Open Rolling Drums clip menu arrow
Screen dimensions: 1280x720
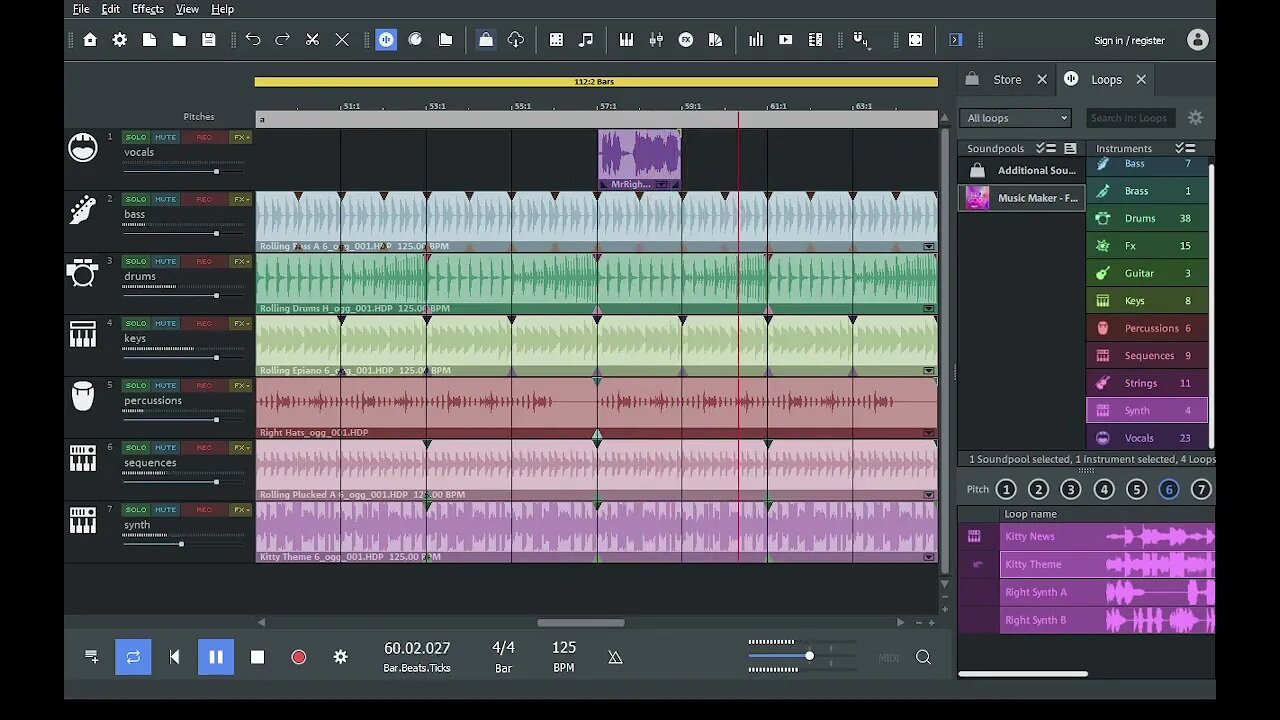click(929, 308)
